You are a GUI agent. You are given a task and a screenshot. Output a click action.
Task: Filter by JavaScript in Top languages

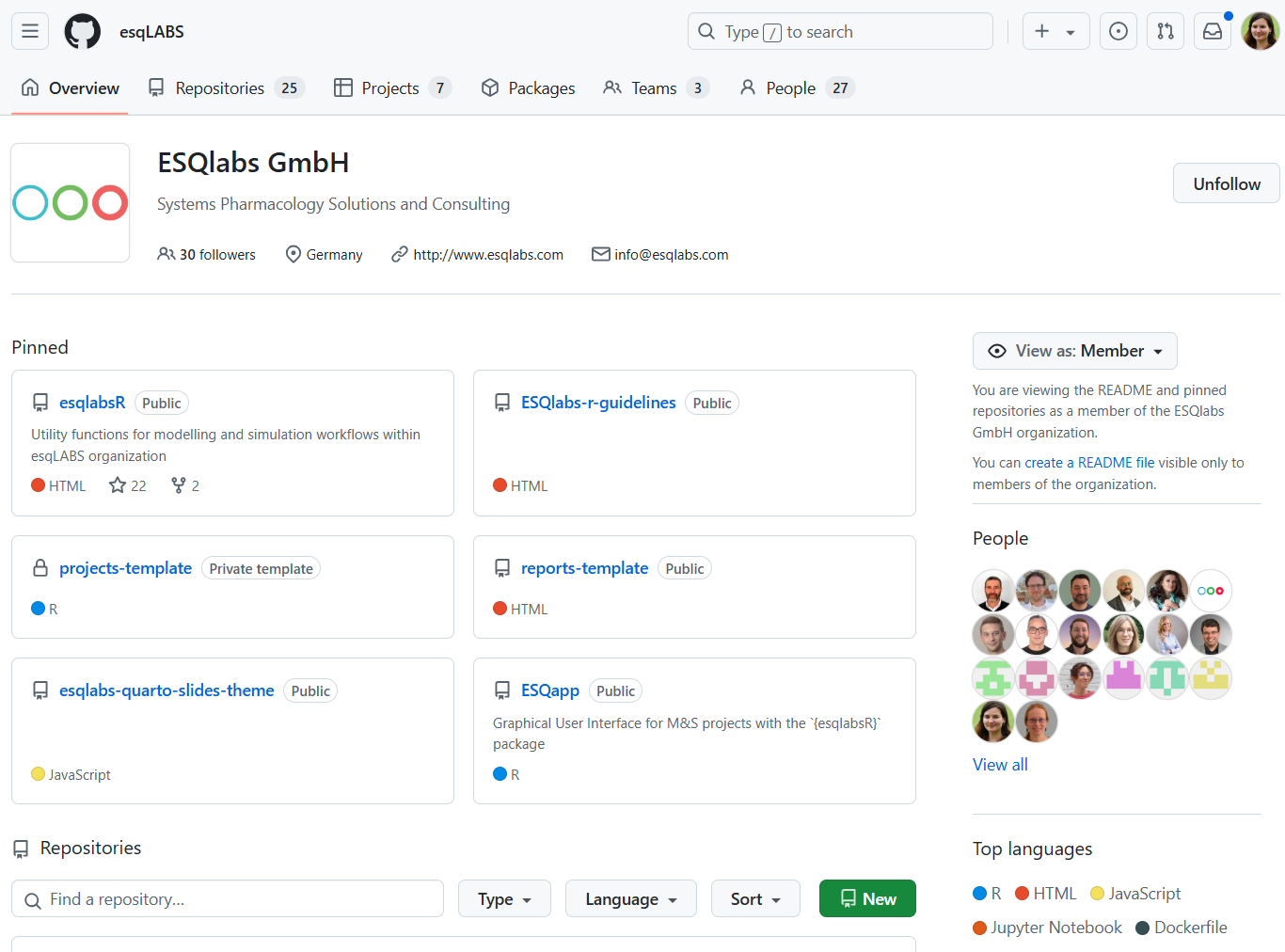click(x=1135, y=893)
